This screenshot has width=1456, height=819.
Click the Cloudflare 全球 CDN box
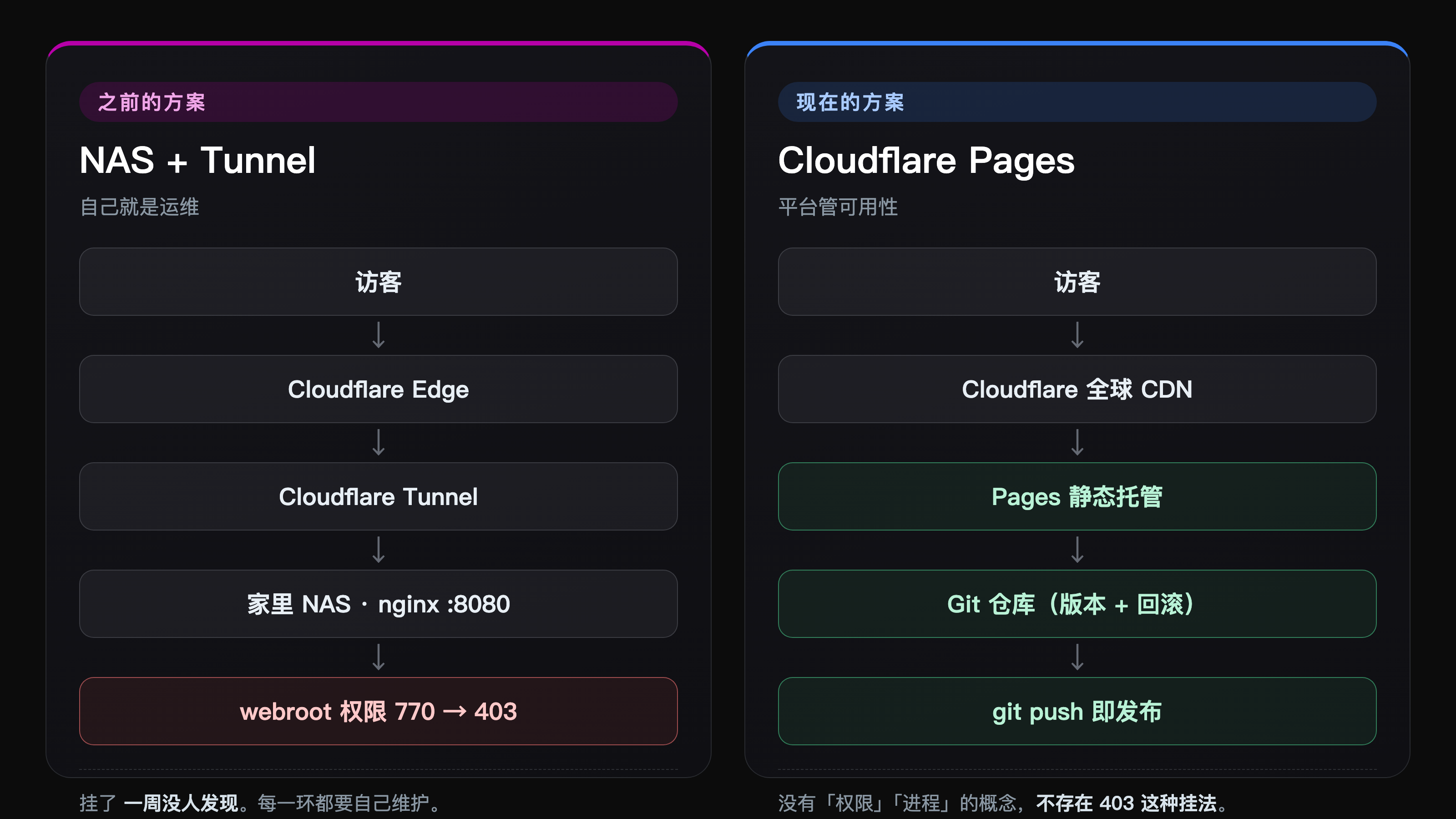click(1077, 389)
